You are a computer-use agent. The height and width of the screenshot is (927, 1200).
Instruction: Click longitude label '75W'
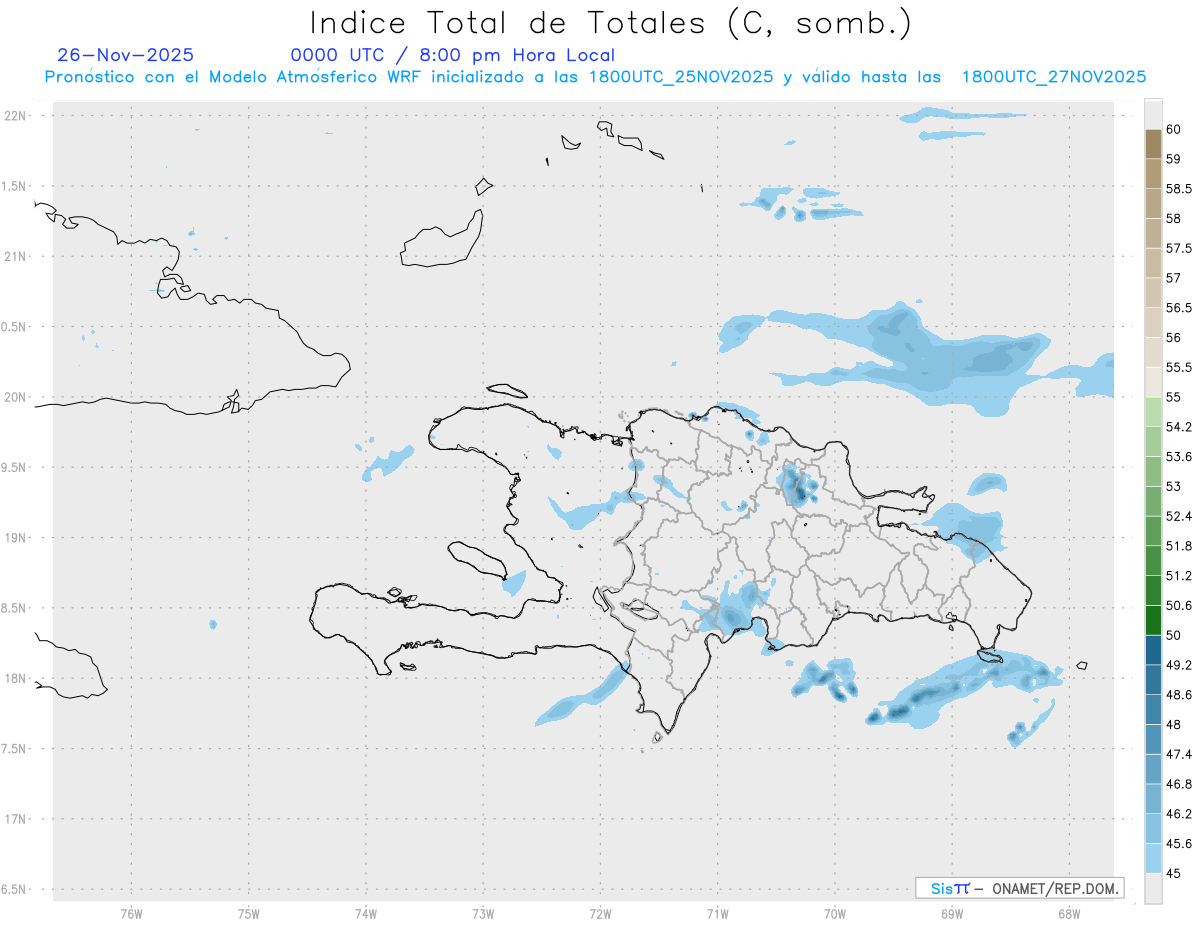tap(248, 914)
